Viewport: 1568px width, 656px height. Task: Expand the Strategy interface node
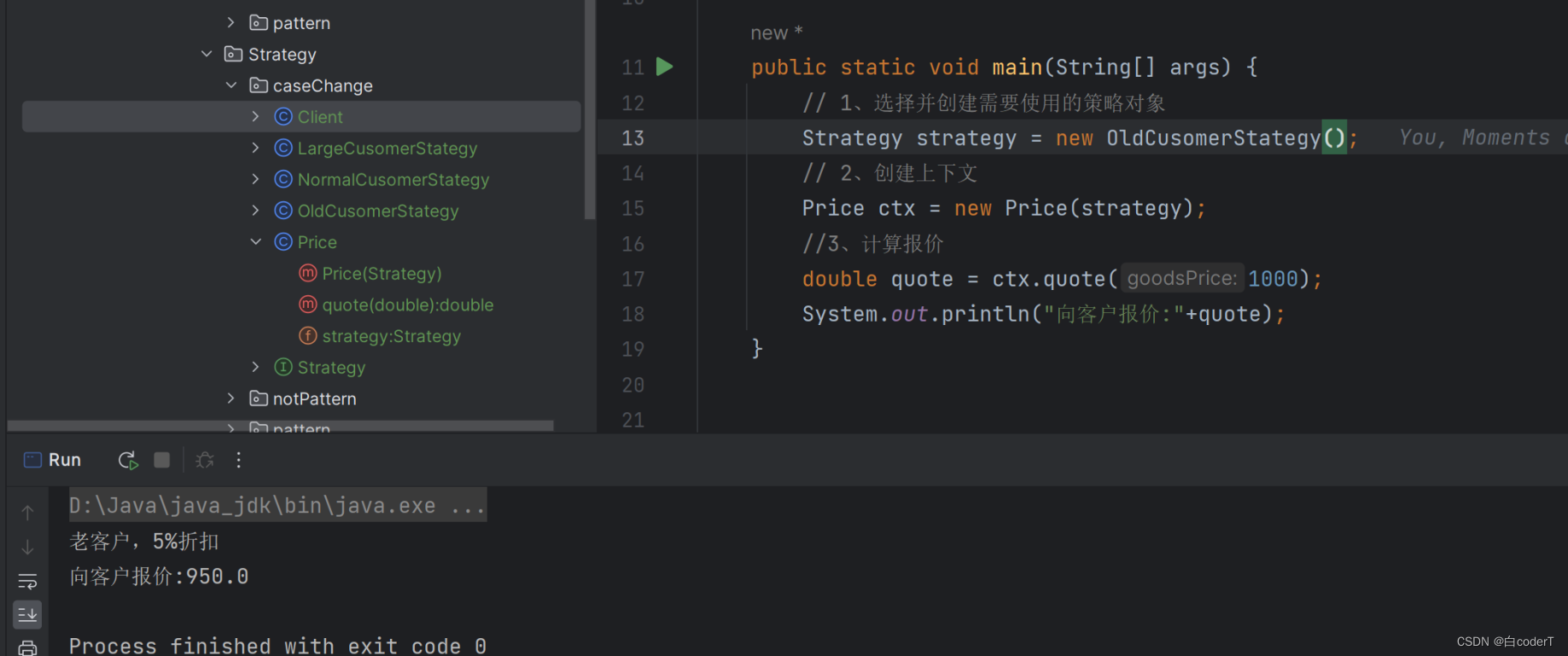255,367
